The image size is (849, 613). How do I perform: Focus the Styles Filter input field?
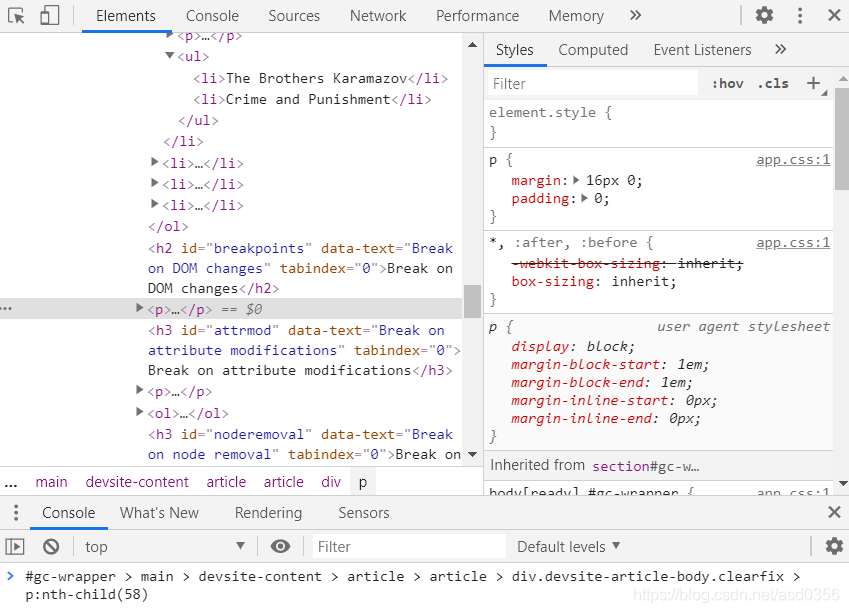(x=593, y=83)
